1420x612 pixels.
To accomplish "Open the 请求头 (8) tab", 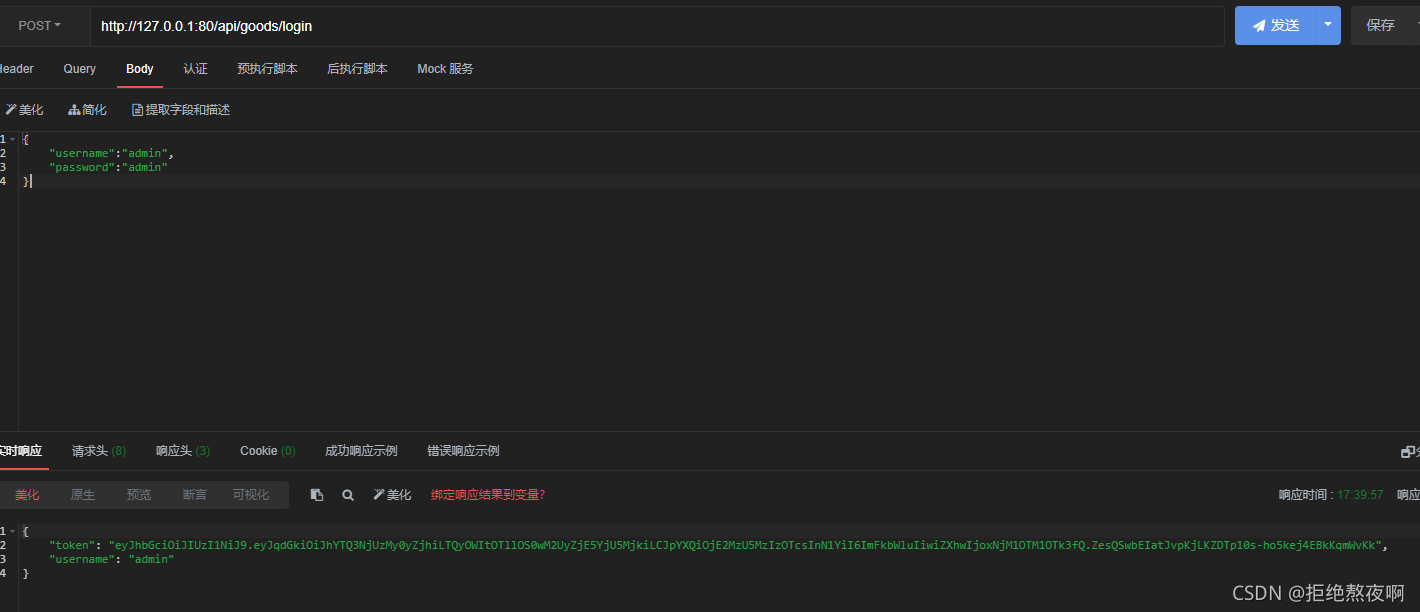I will click(x=99, y=451).
